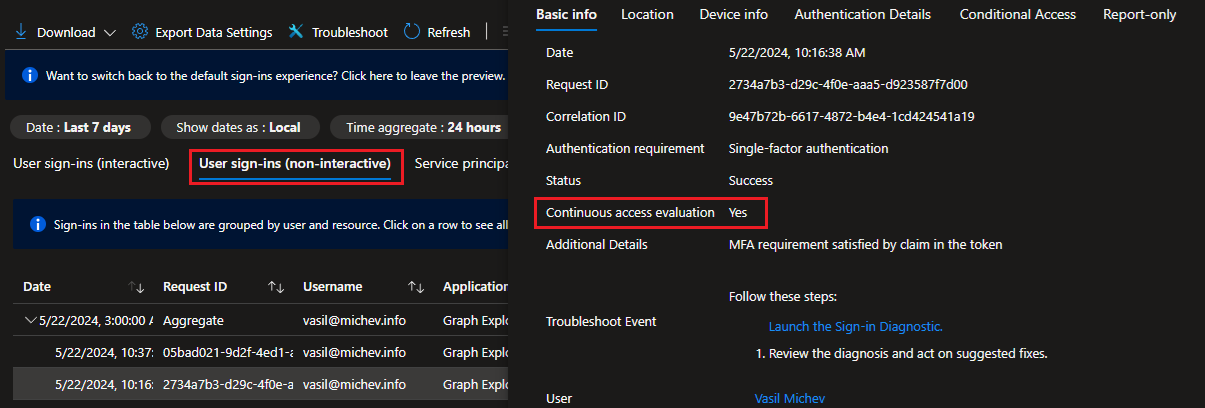The width and height of the screenshot is (1205, 408).
Task: Open the Download dropdown chevron
Action: point(109,33)
